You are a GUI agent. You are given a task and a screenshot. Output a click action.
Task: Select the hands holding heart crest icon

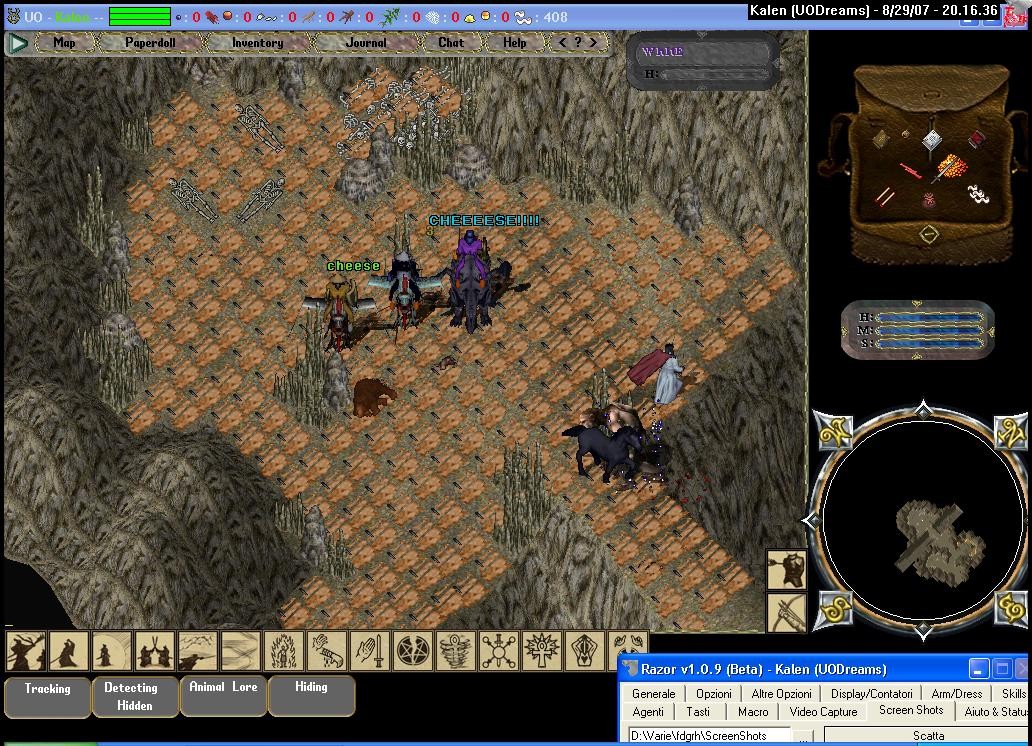click(x=584, y=651)
